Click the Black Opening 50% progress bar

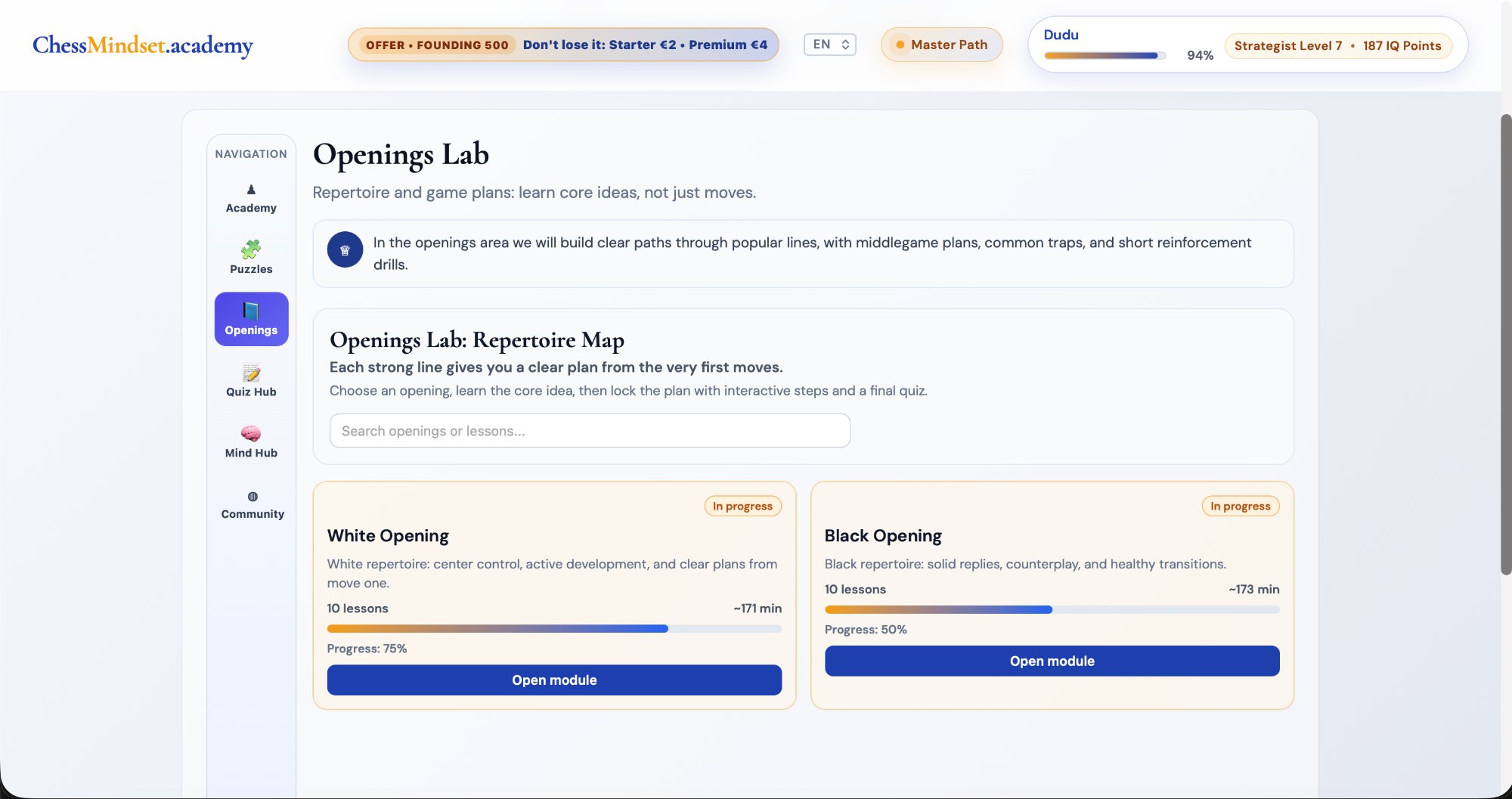[x=1052, y=610]
